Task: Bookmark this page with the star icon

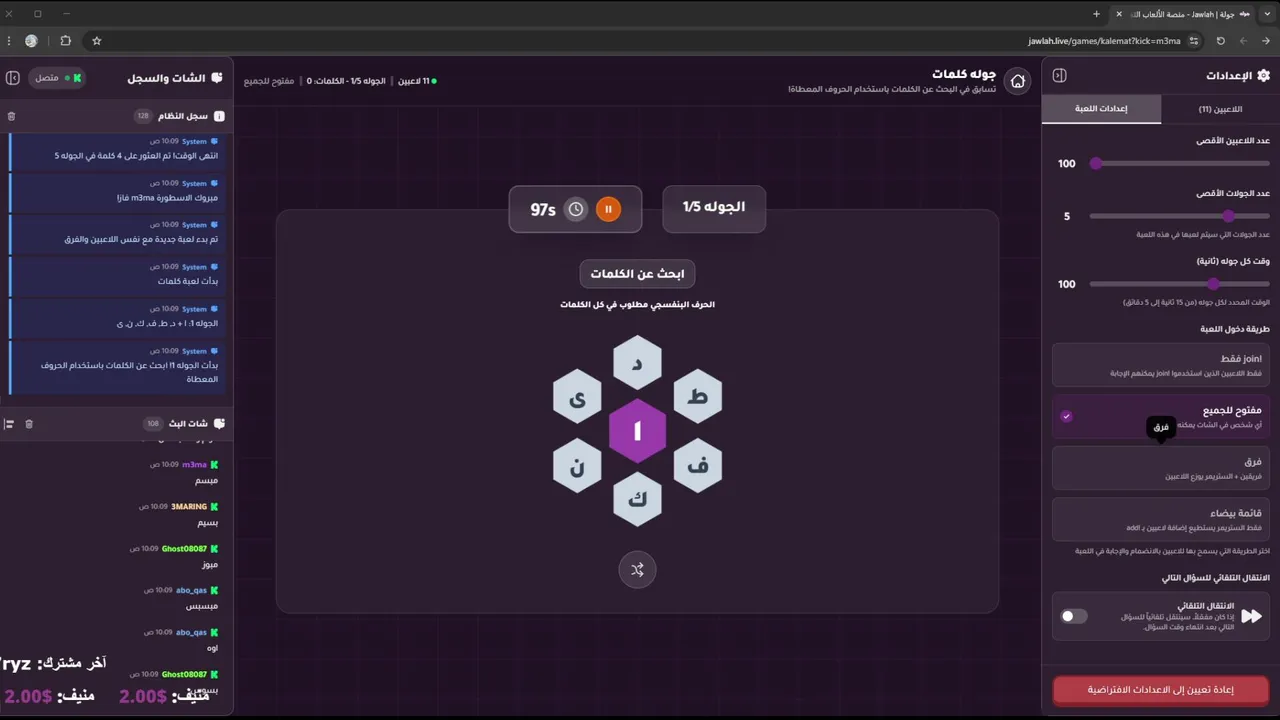Action: click(97, 41)
